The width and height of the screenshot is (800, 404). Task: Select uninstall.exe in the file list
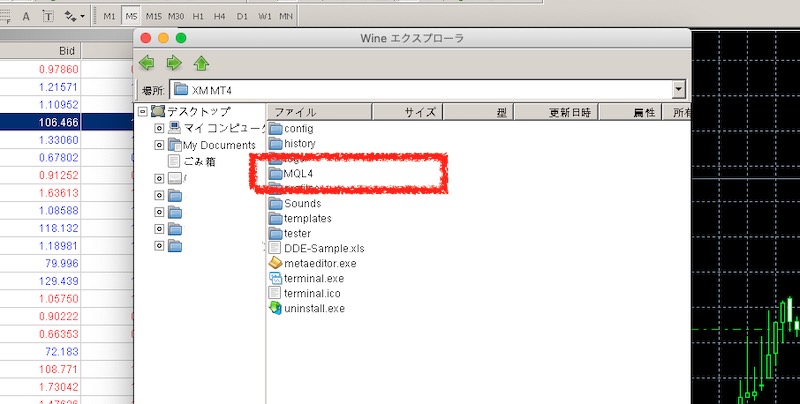pos(307,309)
